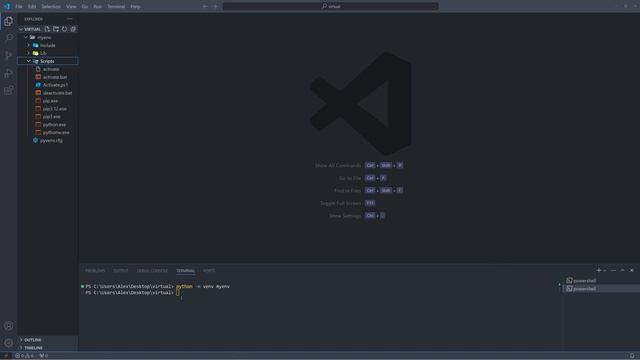The width and height of the screenshot is (640, 360).
Task: Open the Manage gear icon
Action: click(9, 343)
